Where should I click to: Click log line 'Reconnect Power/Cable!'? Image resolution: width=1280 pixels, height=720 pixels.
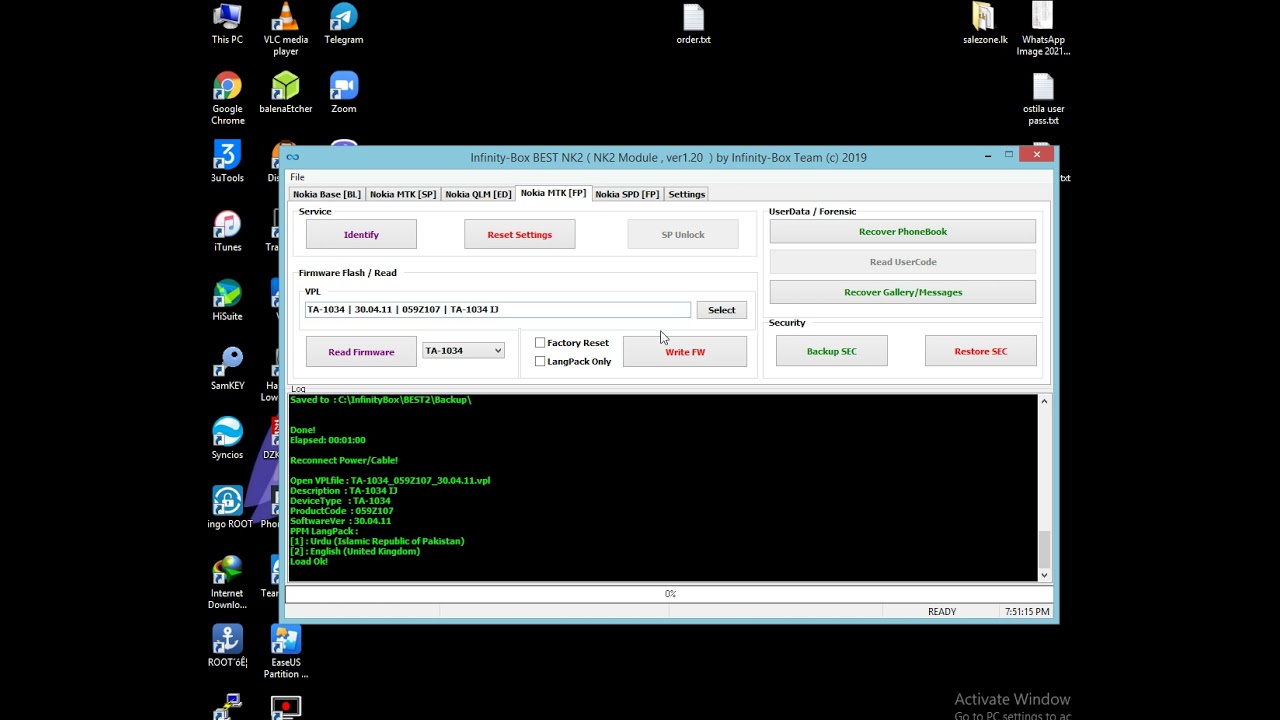point(344,460)
